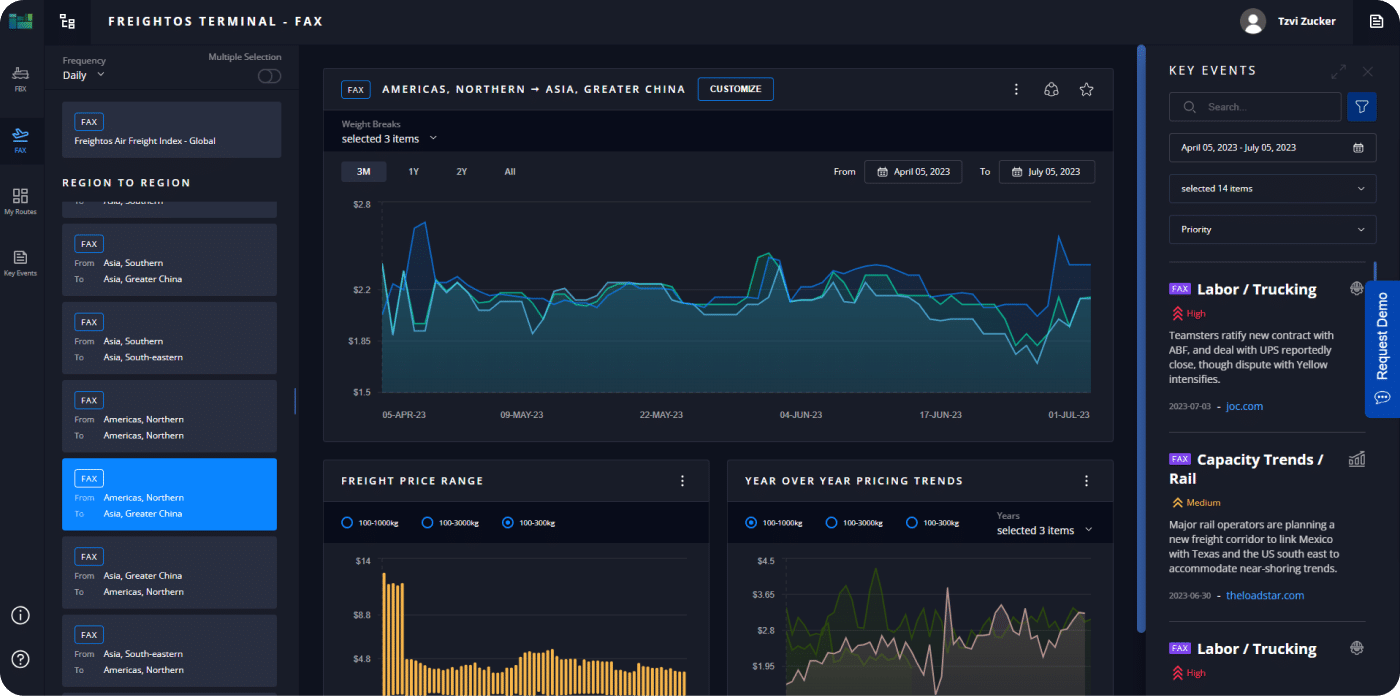Open the Frequency Daily dropdown
The image size is (1400, 696).
83,75
